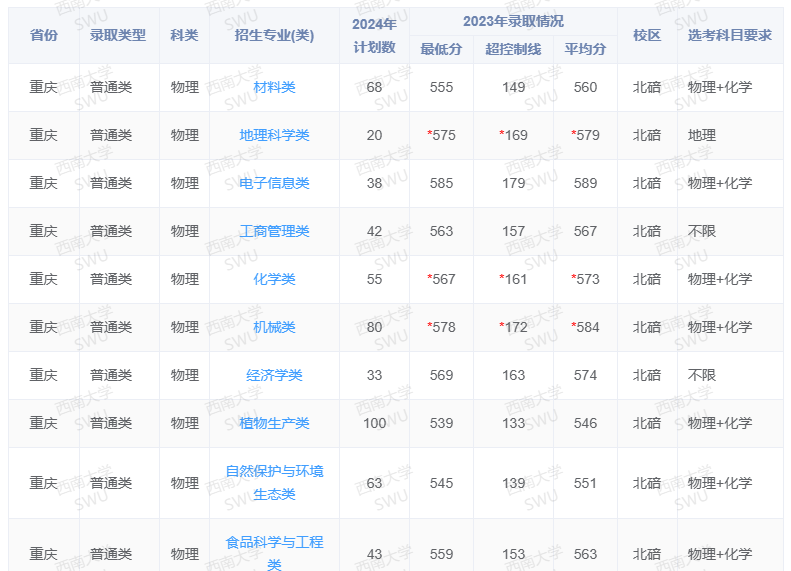Click the 2024年计划数 column header

click(374, 35)
